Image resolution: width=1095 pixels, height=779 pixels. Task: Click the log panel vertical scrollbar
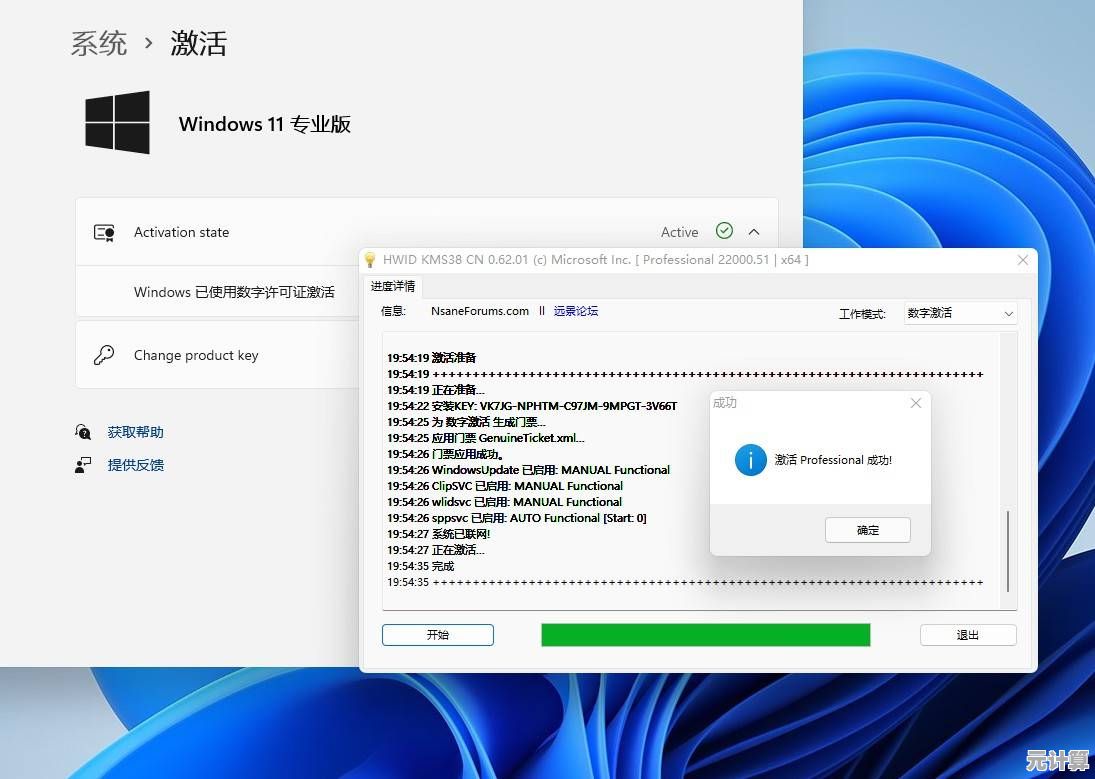point(1008,550)
